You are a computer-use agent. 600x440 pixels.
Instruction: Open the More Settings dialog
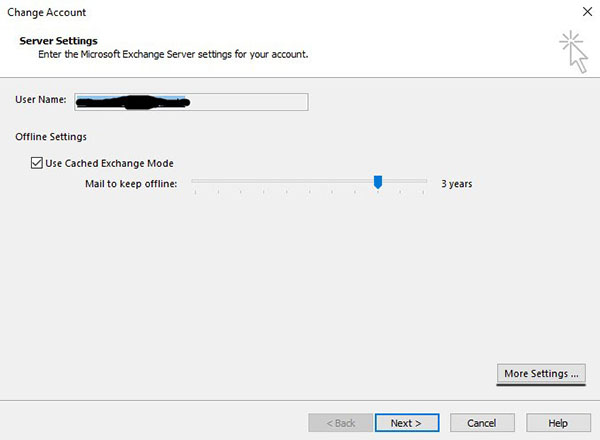pyautogui.click(x=541, y=374)
